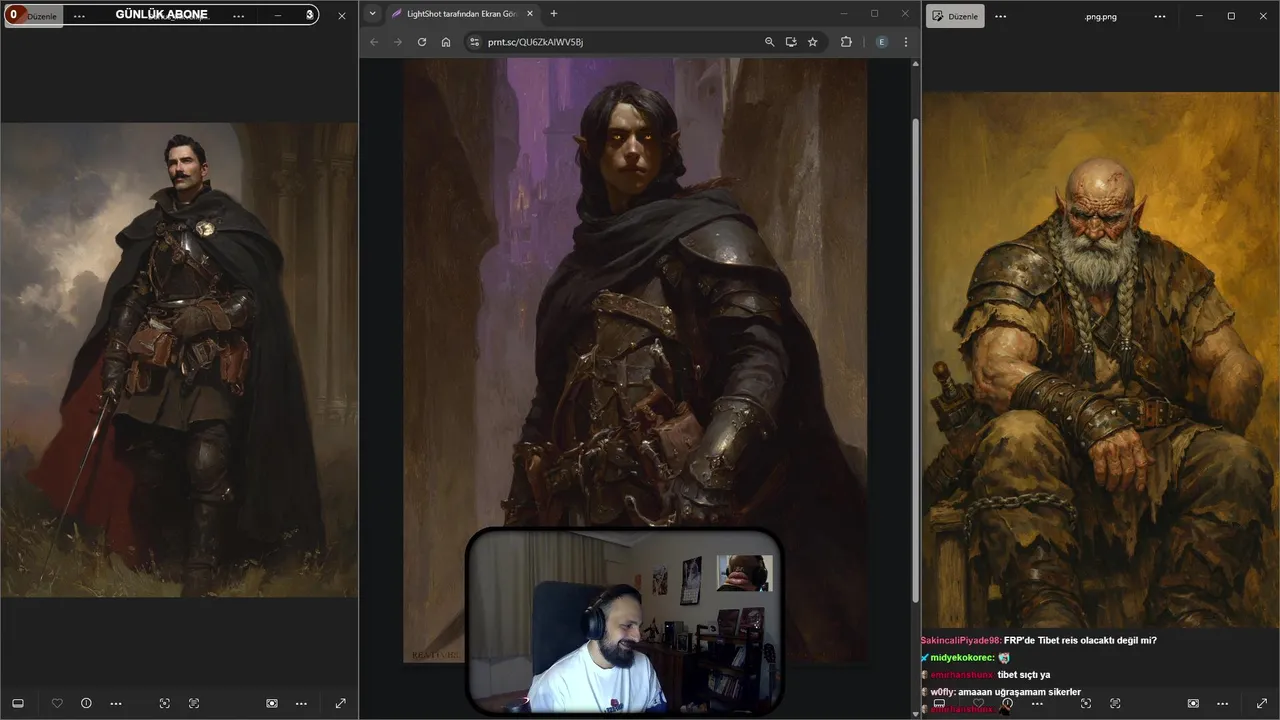This screenshot has width=1280, height=720.
Task: Click the install app icon in address bar
Action: [x=791, y=42]
